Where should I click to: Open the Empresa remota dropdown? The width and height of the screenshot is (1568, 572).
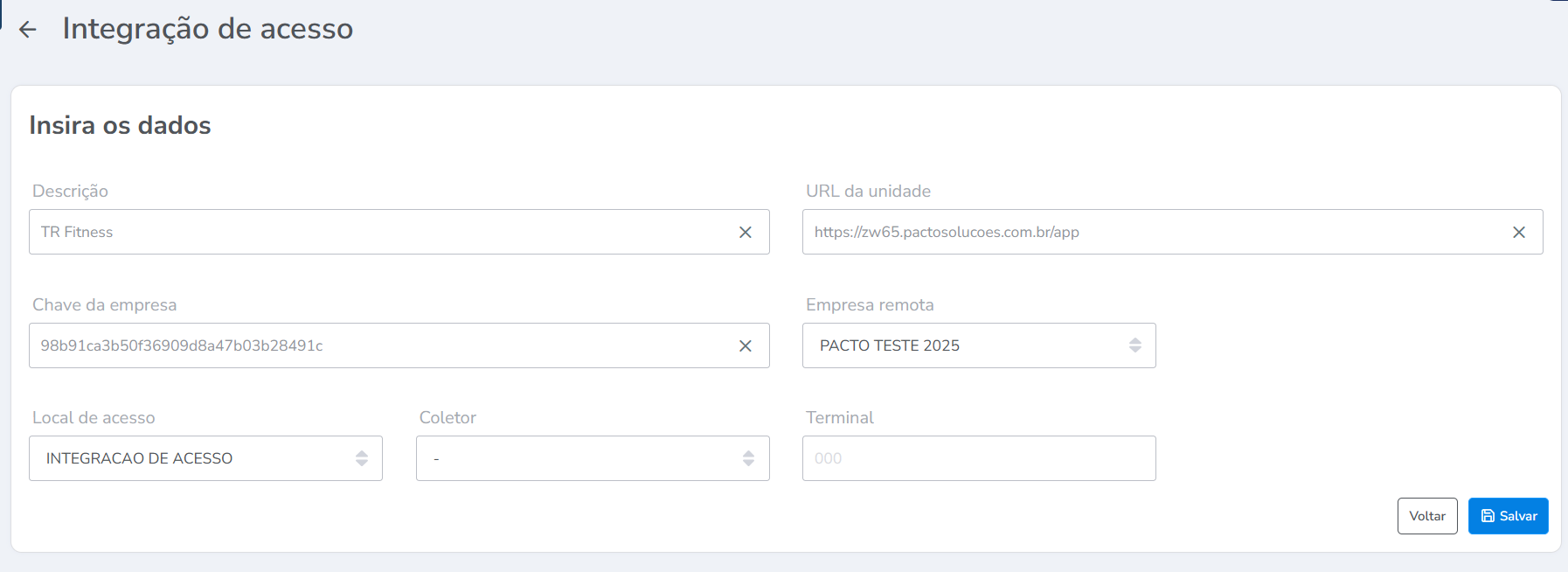(978, 345)
